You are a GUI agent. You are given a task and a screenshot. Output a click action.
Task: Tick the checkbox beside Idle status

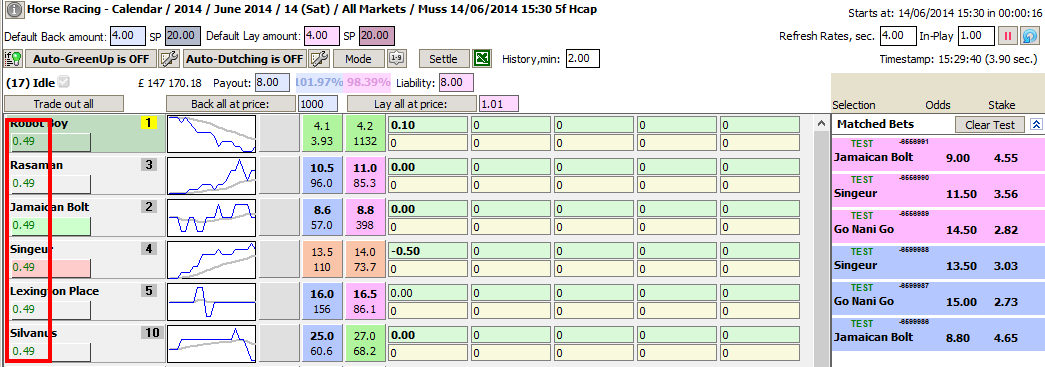coord(64,83)
